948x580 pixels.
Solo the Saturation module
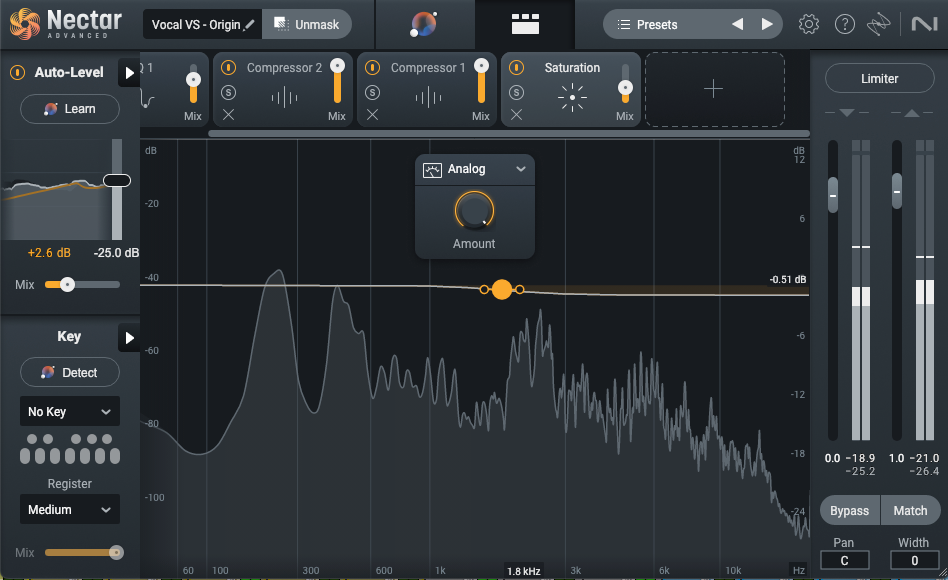click(516, 93)
